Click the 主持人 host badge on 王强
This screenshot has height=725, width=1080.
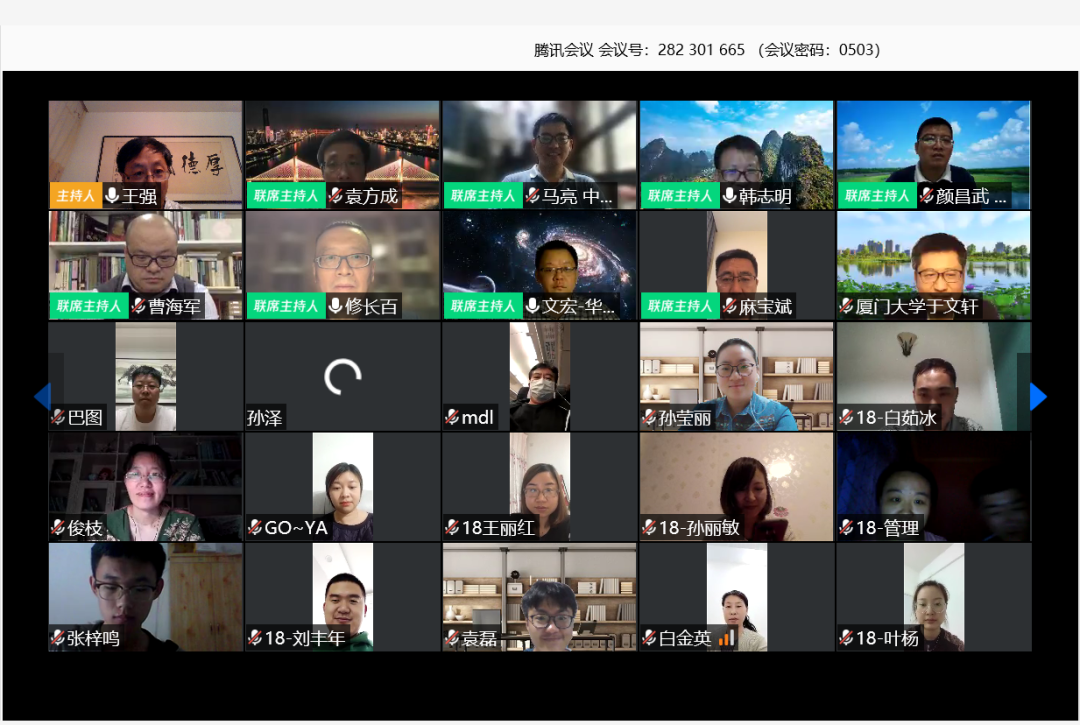(x=75, y=196)
